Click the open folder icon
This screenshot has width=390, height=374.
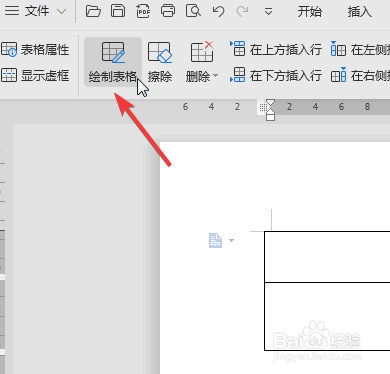click(93, 11)
